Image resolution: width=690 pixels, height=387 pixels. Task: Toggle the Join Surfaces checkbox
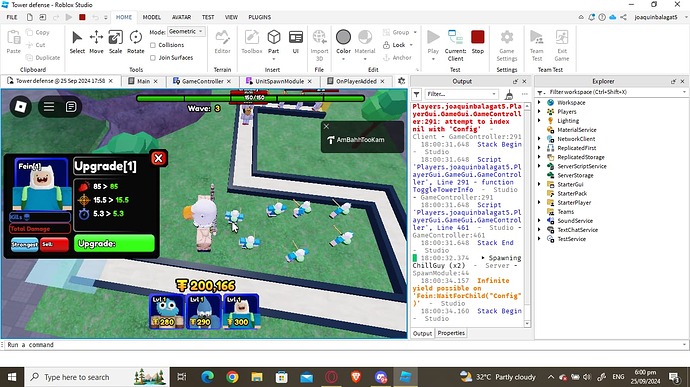(153, 58)
